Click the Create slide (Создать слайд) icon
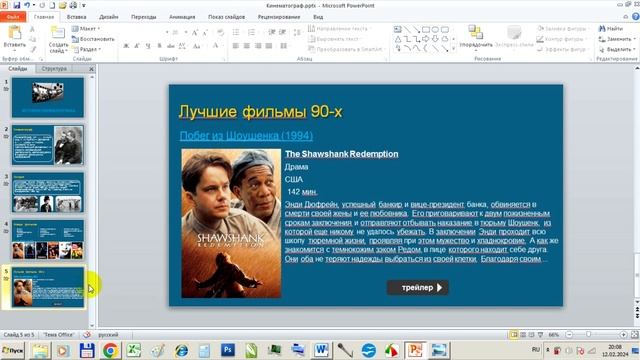The image size is (640, 360). click(x=58, y=33)
